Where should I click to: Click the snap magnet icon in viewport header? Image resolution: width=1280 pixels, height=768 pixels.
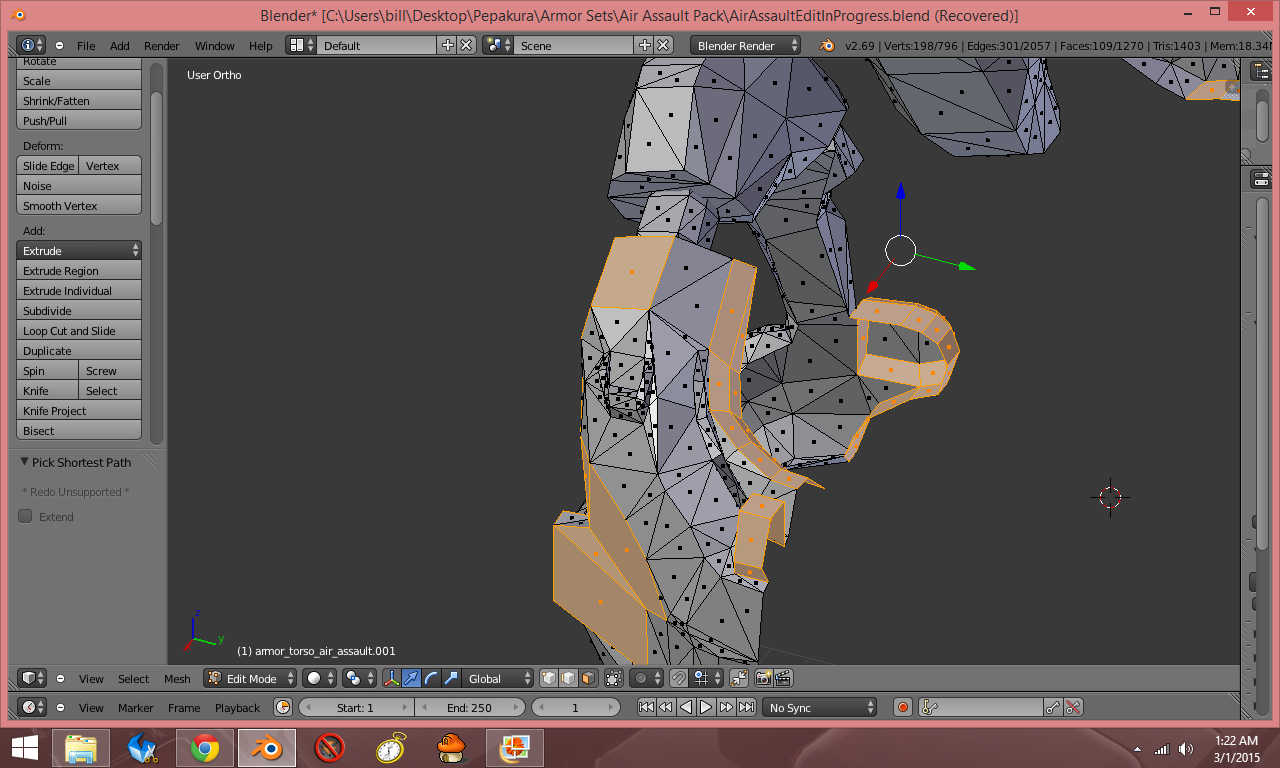[679, 678]
